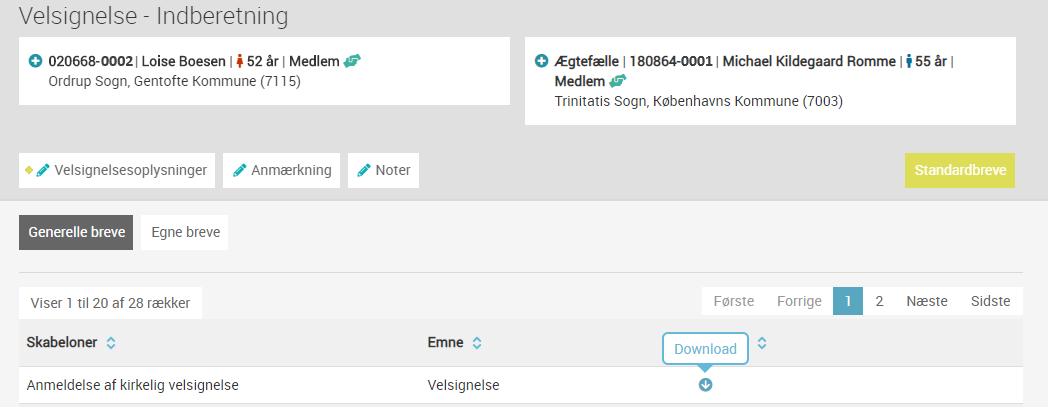Select Generelle breve tab
The height and width of the screenshot is (407, 1048).
coord(76,233)
